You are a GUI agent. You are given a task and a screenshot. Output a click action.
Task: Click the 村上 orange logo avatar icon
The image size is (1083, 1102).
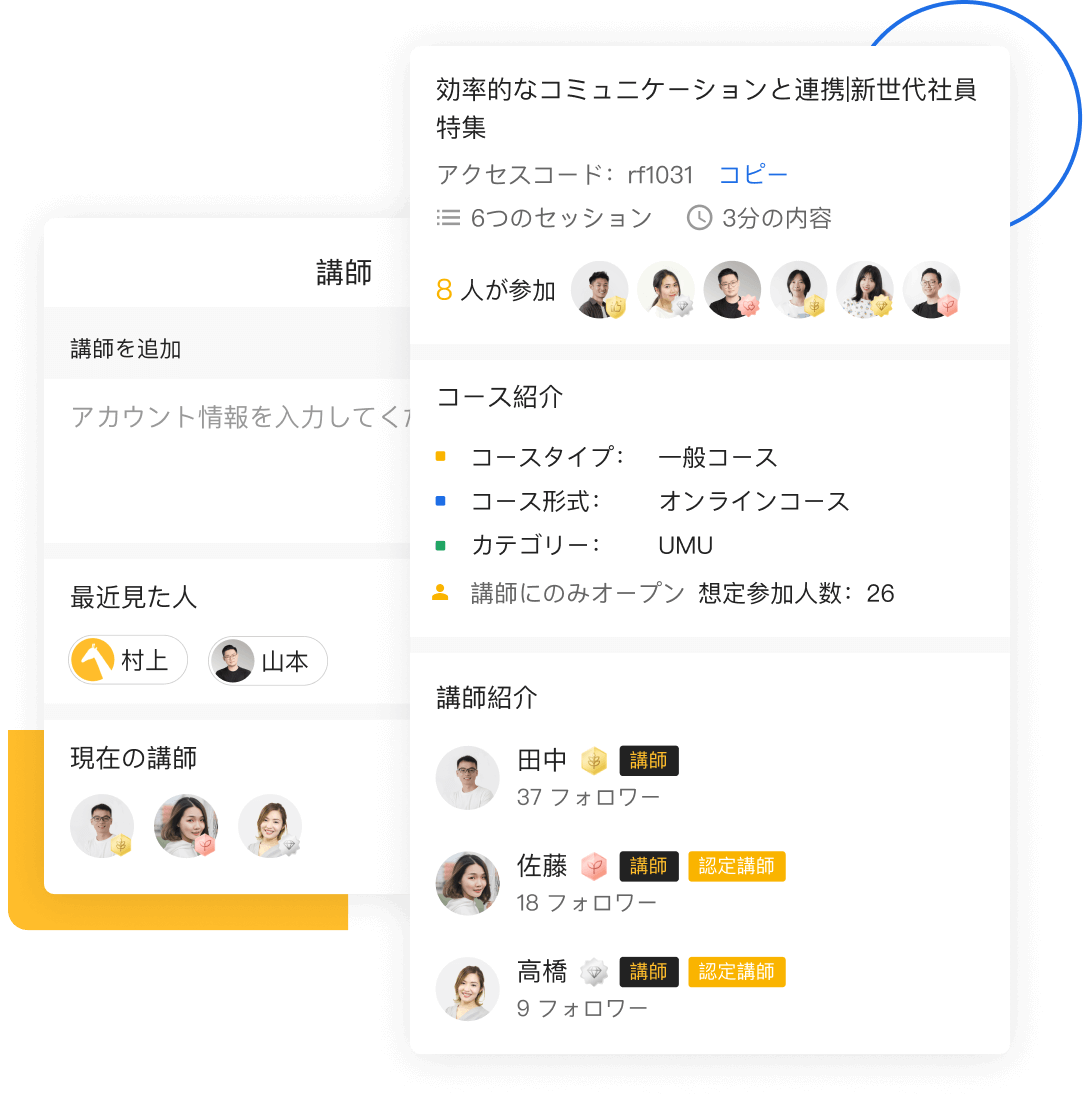93,660
